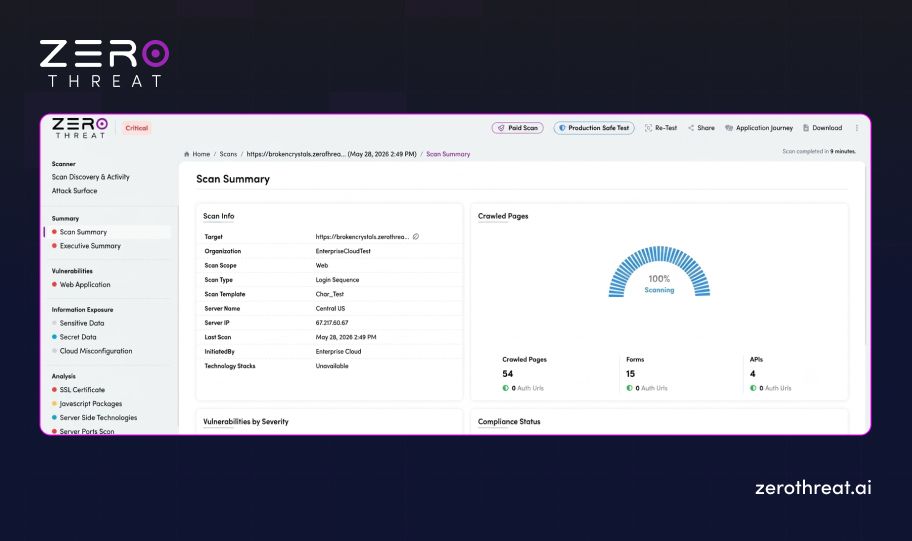Screen dimensions: 912x541
Task: Click the red dot beside Executive Summary
Action: 54,246
